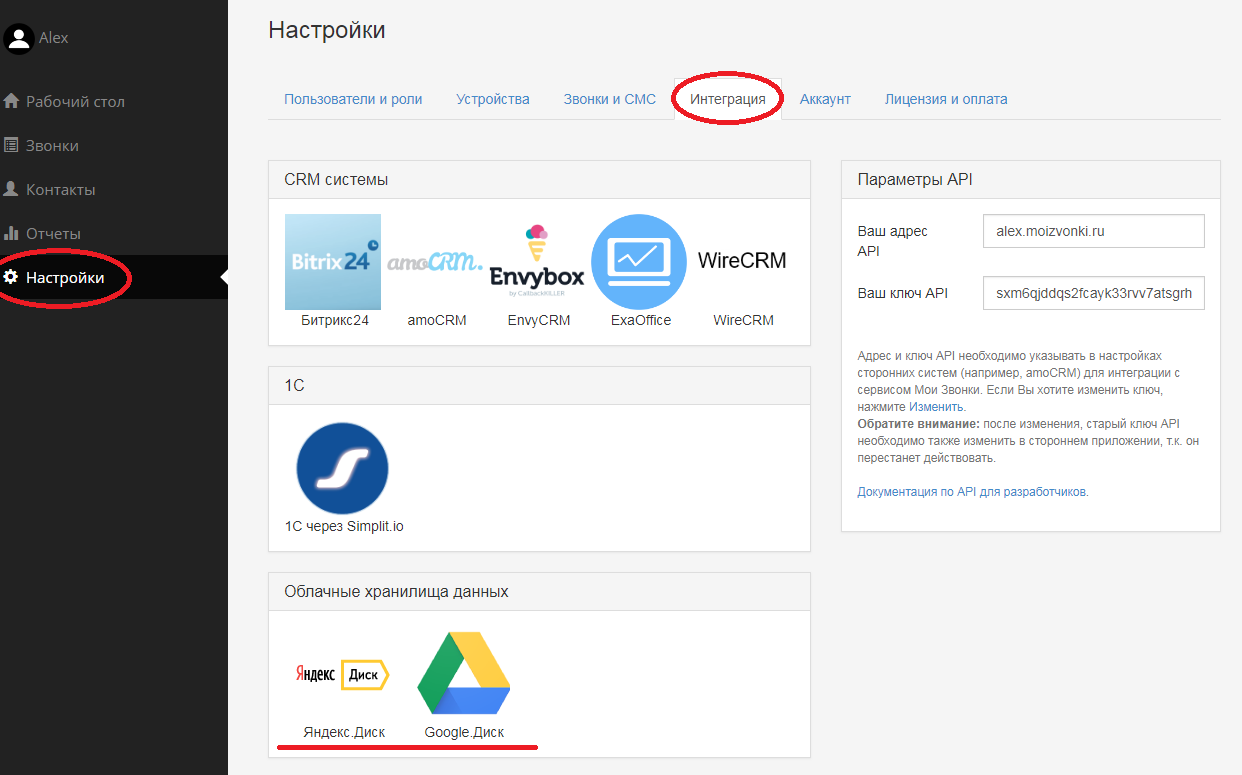This screenshot has height=775, width=1242.
Task: Click the Alex username text
Action: [54, 37]
